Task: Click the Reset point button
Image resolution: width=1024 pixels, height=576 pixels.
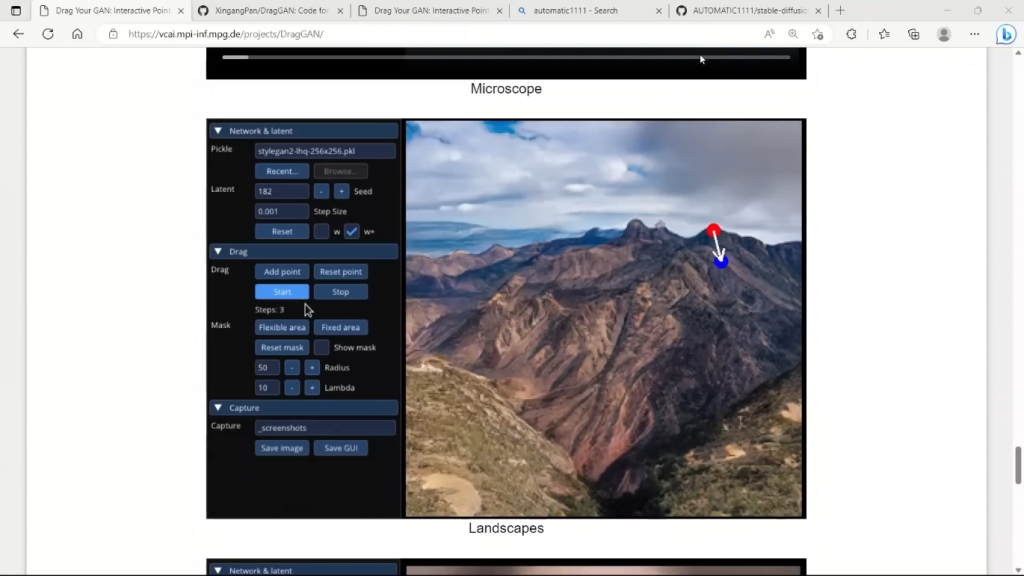Action: coord(340,272)
